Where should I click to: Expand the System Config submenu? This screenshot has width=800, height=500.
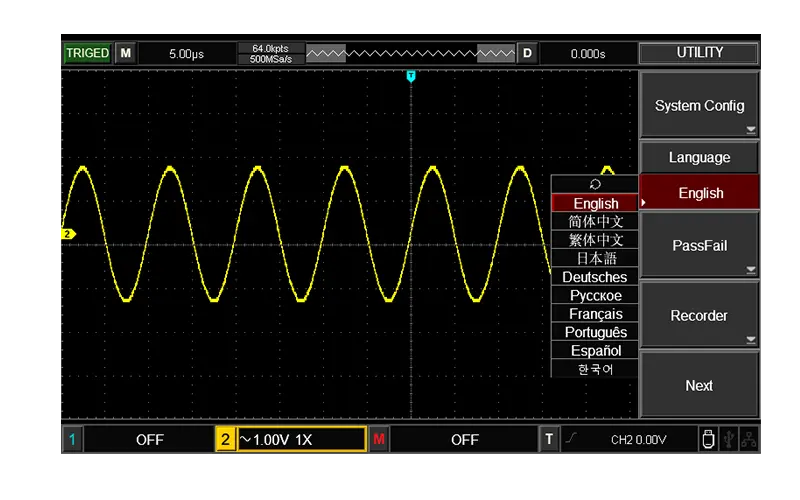pyautogui.click(x=699, y=106)
